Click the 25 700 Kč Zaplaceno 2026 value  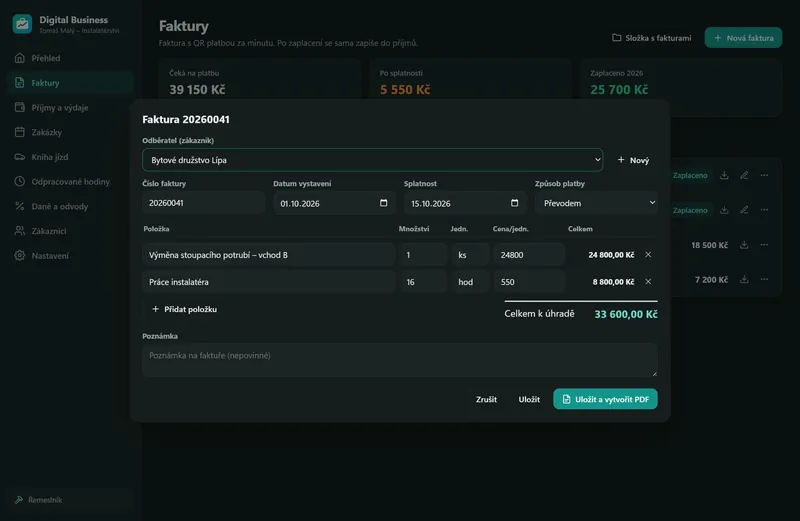pos(619,90)
